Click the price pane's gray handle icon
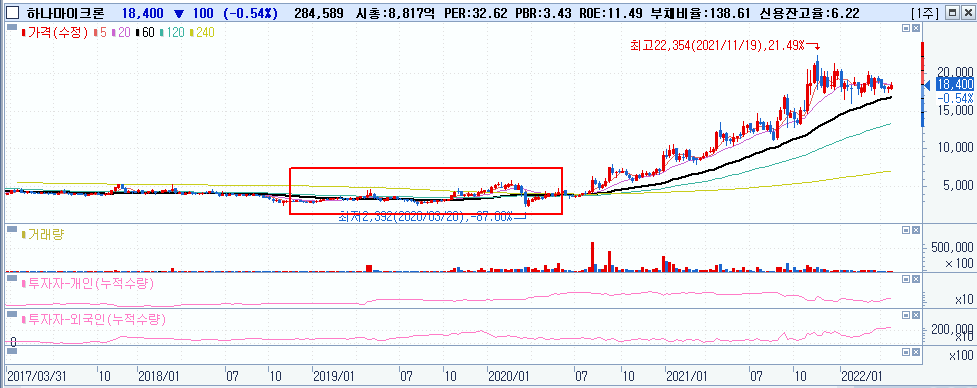 click(11, 27)
